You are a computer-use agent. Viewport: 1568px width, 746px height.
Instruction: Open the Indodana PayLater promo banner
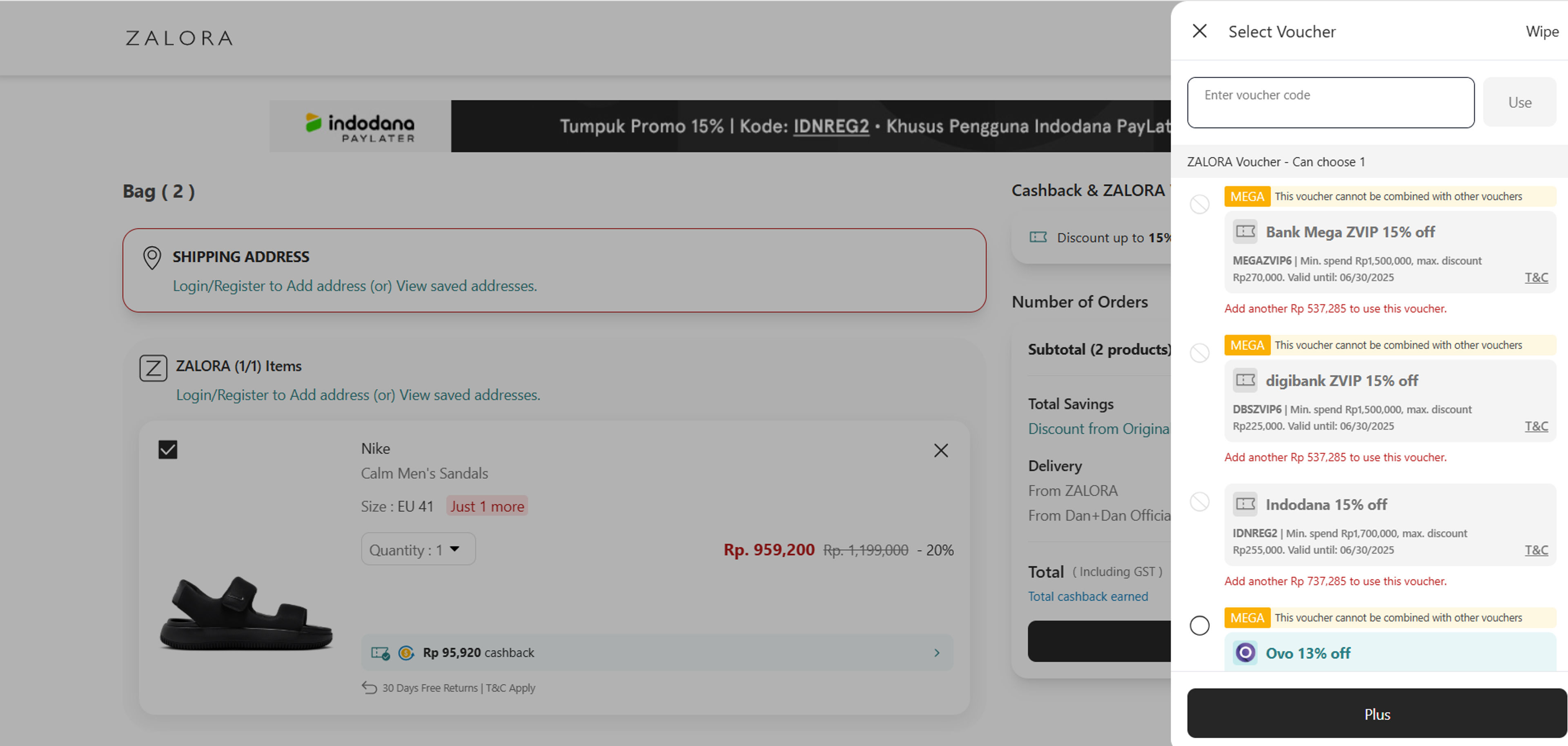click(x=720, y=126)
